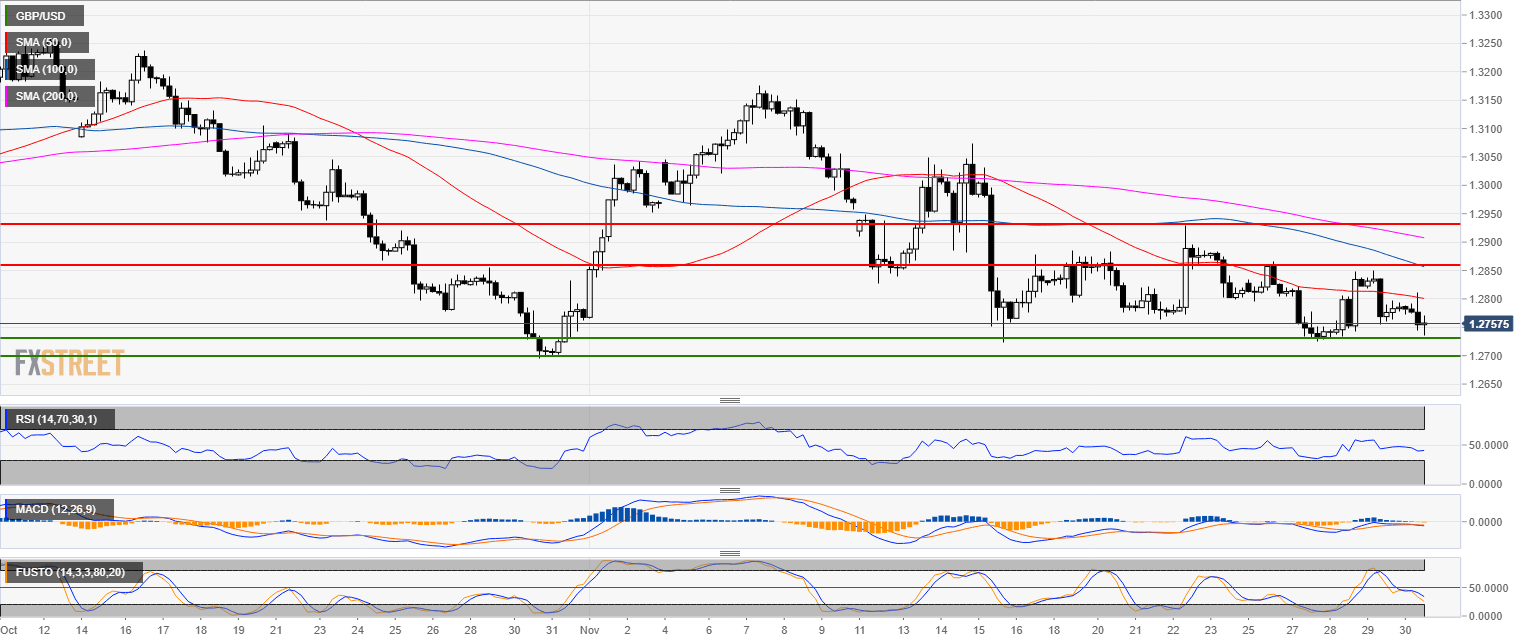Viewport: 1531px width, 643px height.
Task: Click the GBP/USD symbol legend label
Action: click(x=44, y=16)
